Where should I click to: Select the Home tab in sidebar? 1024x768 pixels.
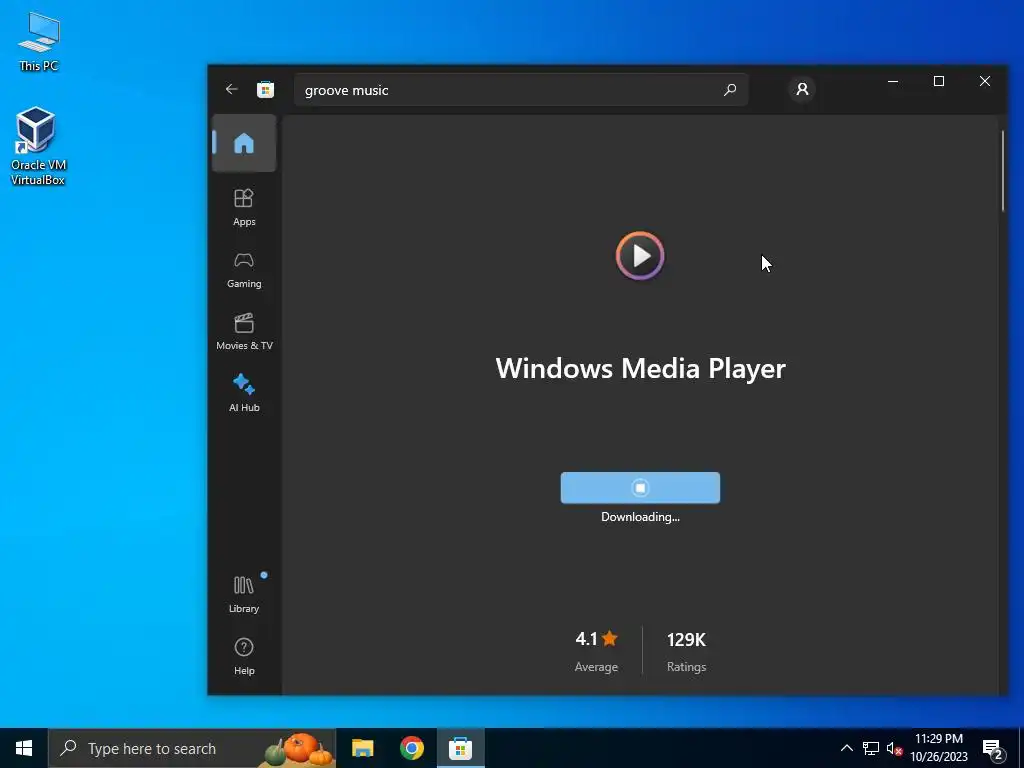[244, 143]
